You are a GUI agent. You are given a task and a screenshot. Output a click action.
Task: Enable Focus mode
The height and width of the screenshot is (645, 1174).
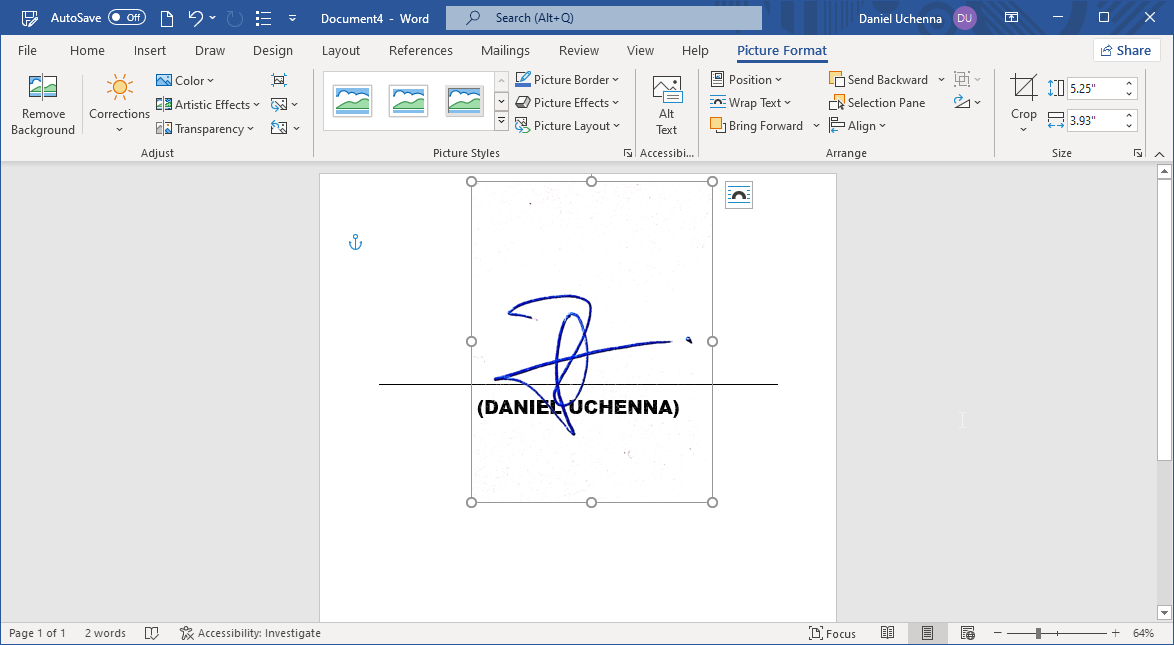[x=832, y=632]
